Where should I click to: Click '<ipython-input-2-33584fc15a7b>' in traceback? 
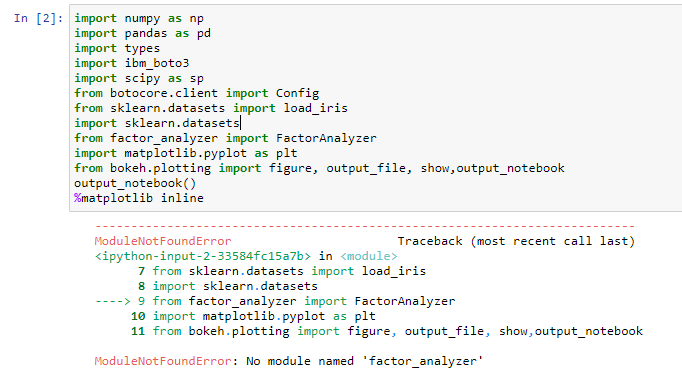pyautogui.click(x=203, y=256)
